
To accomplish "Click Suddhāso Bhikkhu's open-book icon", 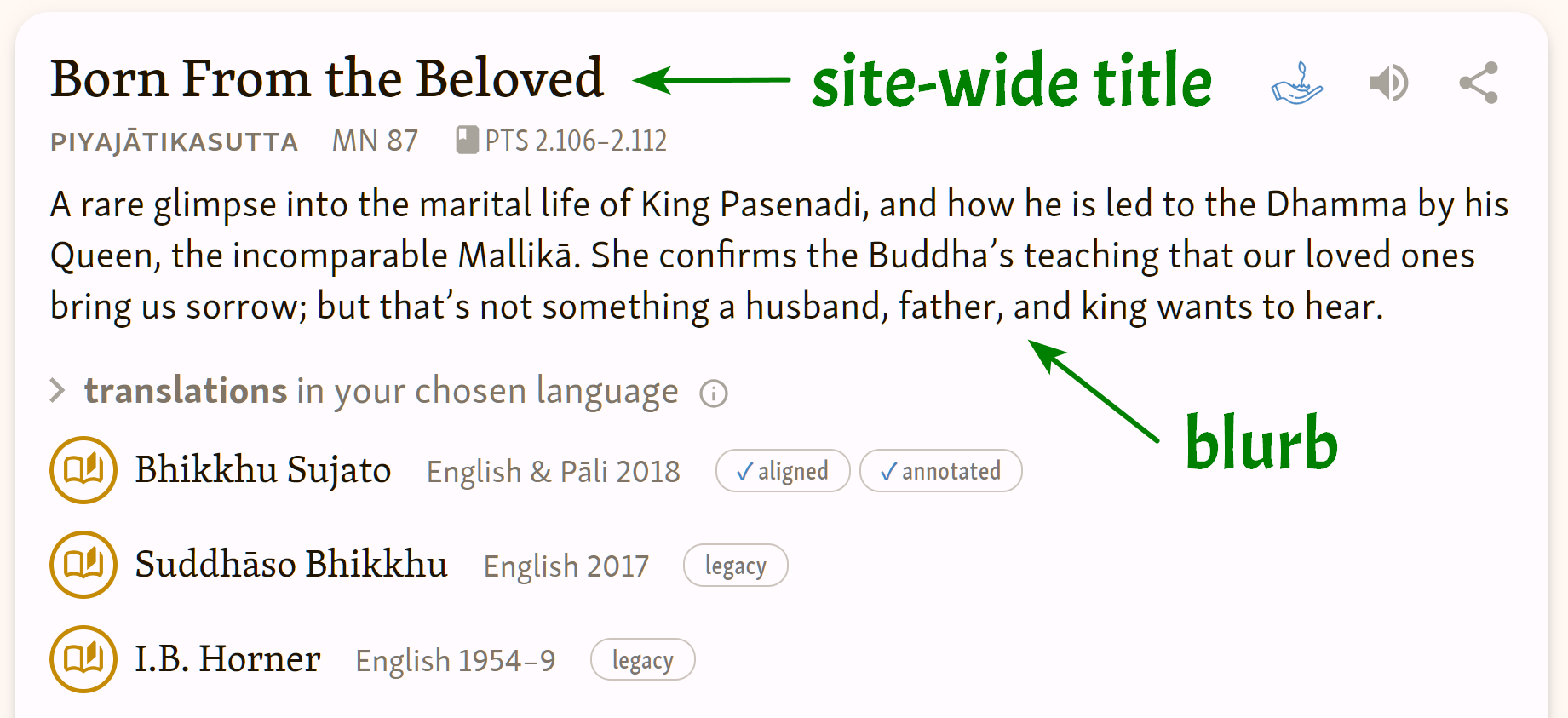I will pos(83,565).
